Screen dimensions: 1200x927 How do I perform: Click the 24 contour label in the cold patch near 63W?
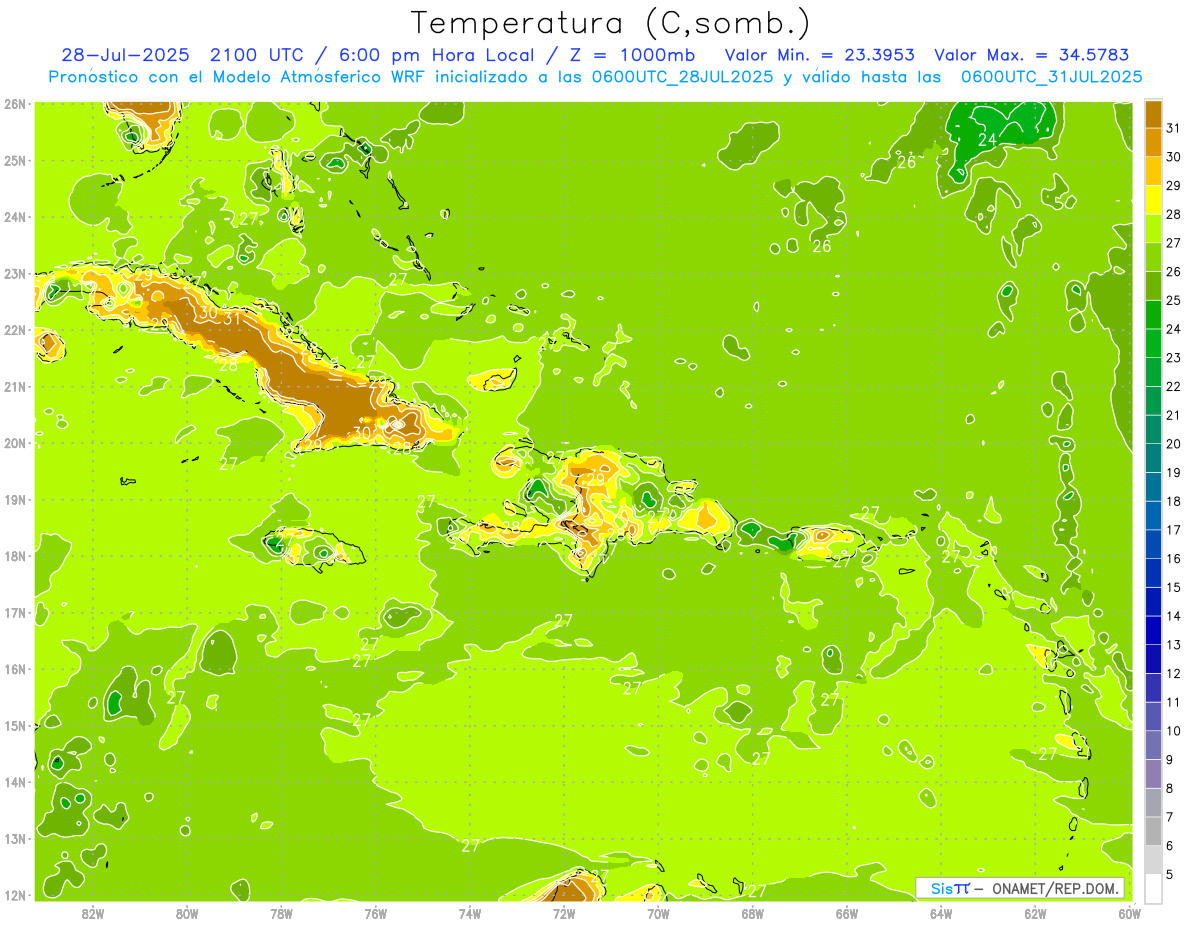pyautogui.click(x=987, y=139)
